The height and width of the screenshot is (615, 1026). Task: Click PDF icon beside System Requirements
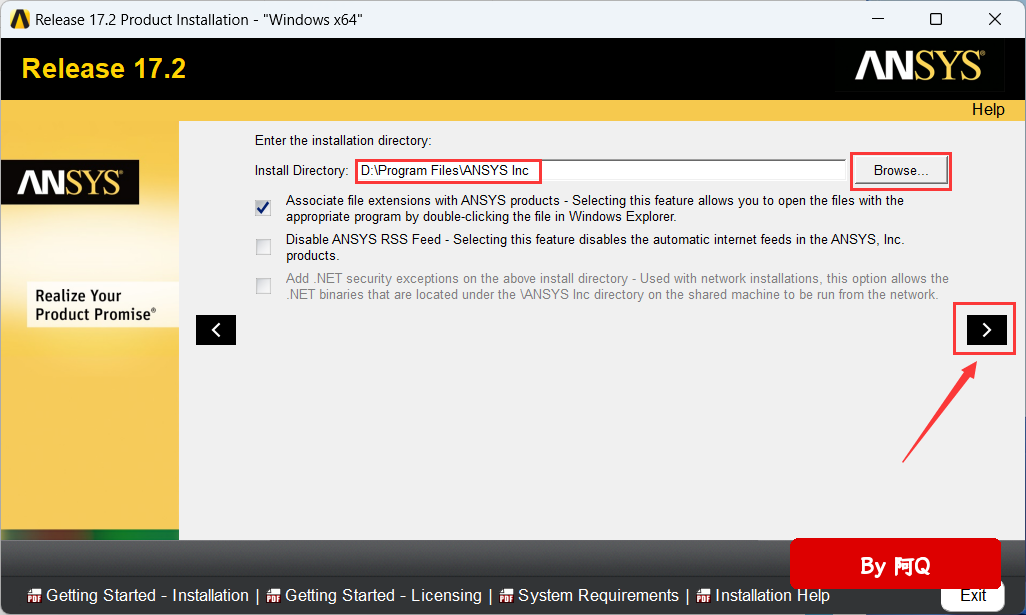point(506,596)
